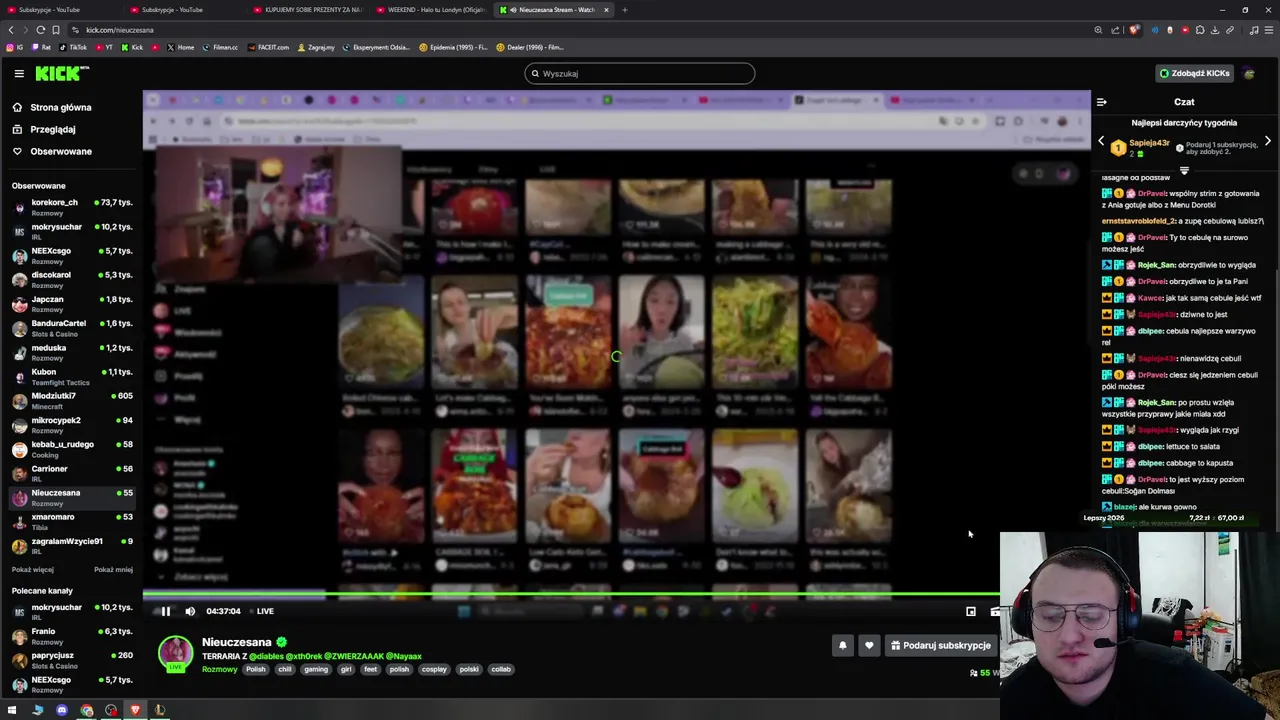Collapse the Czat panel

1101,102
